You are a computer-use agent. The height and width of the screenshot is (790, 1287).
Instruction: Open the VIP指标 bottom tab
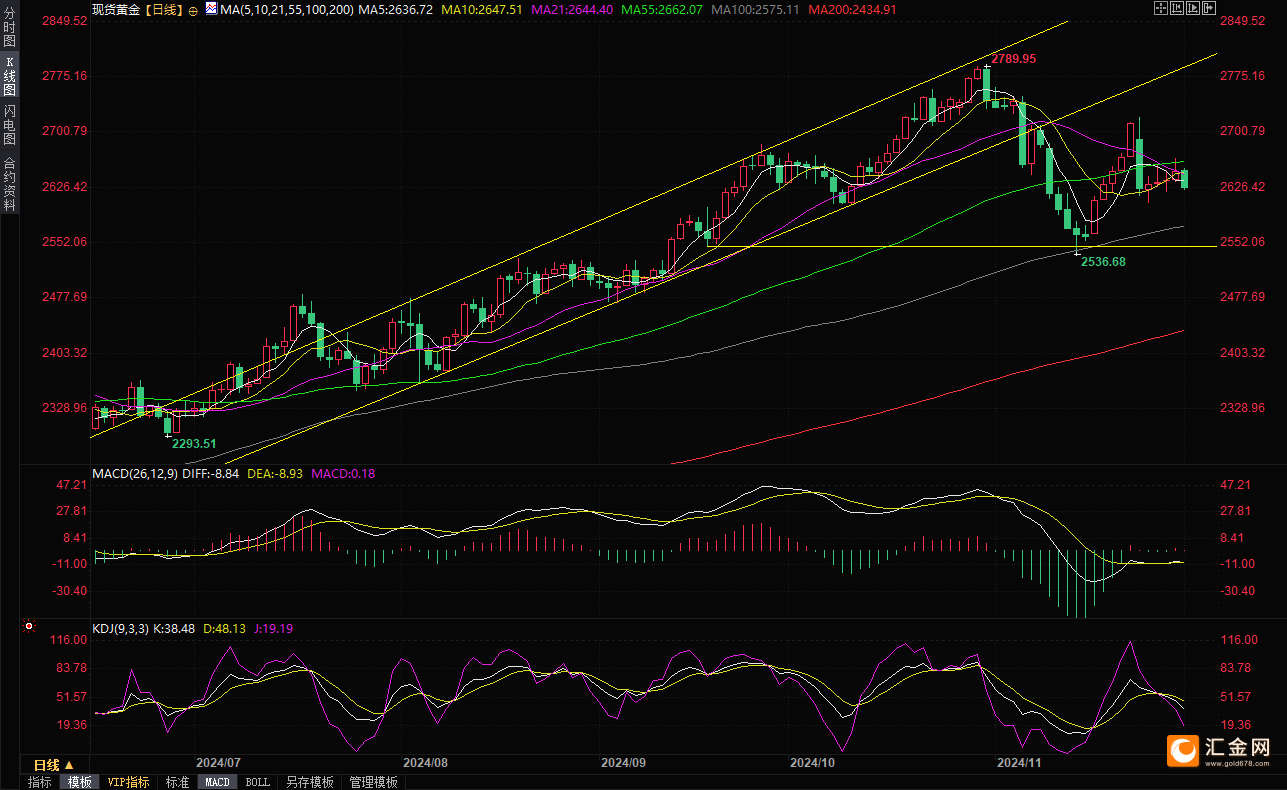(129, 782)
